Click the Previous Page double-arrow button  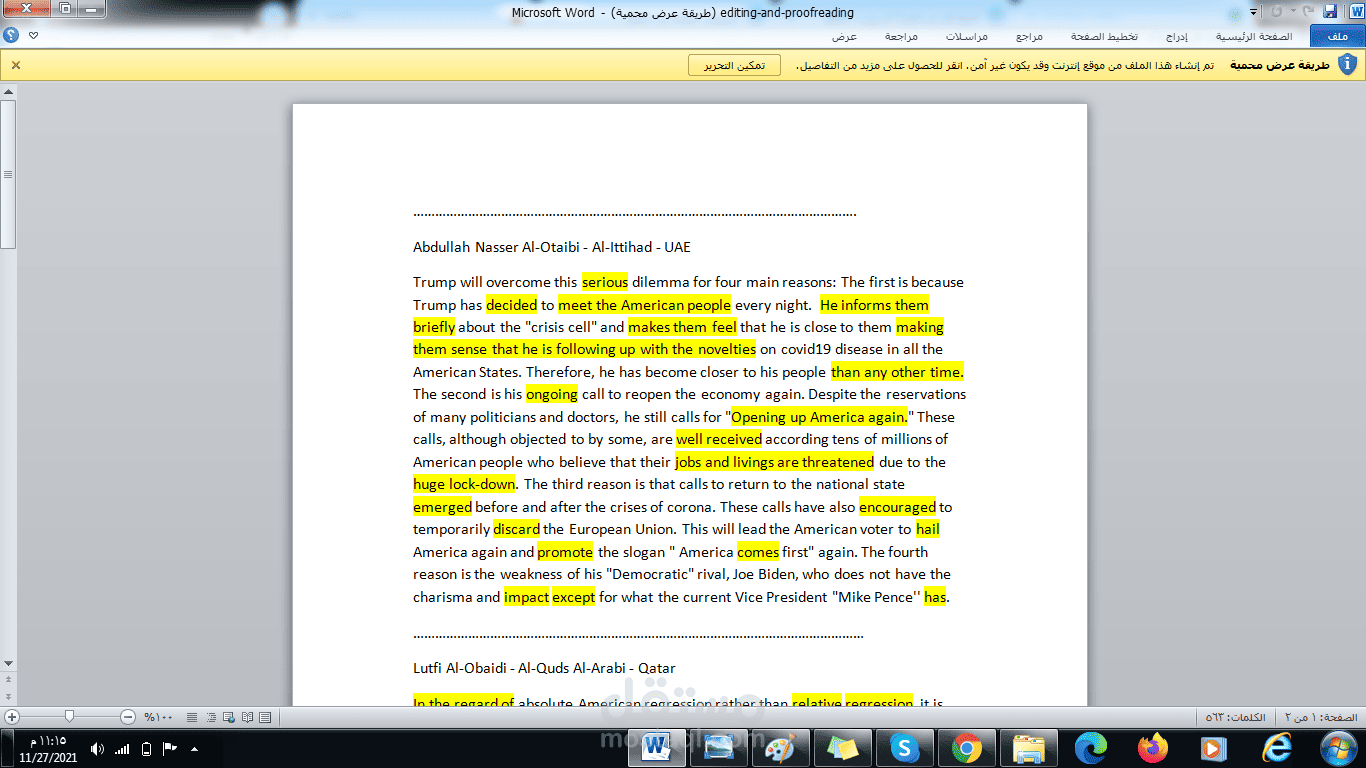pos(8,681)
